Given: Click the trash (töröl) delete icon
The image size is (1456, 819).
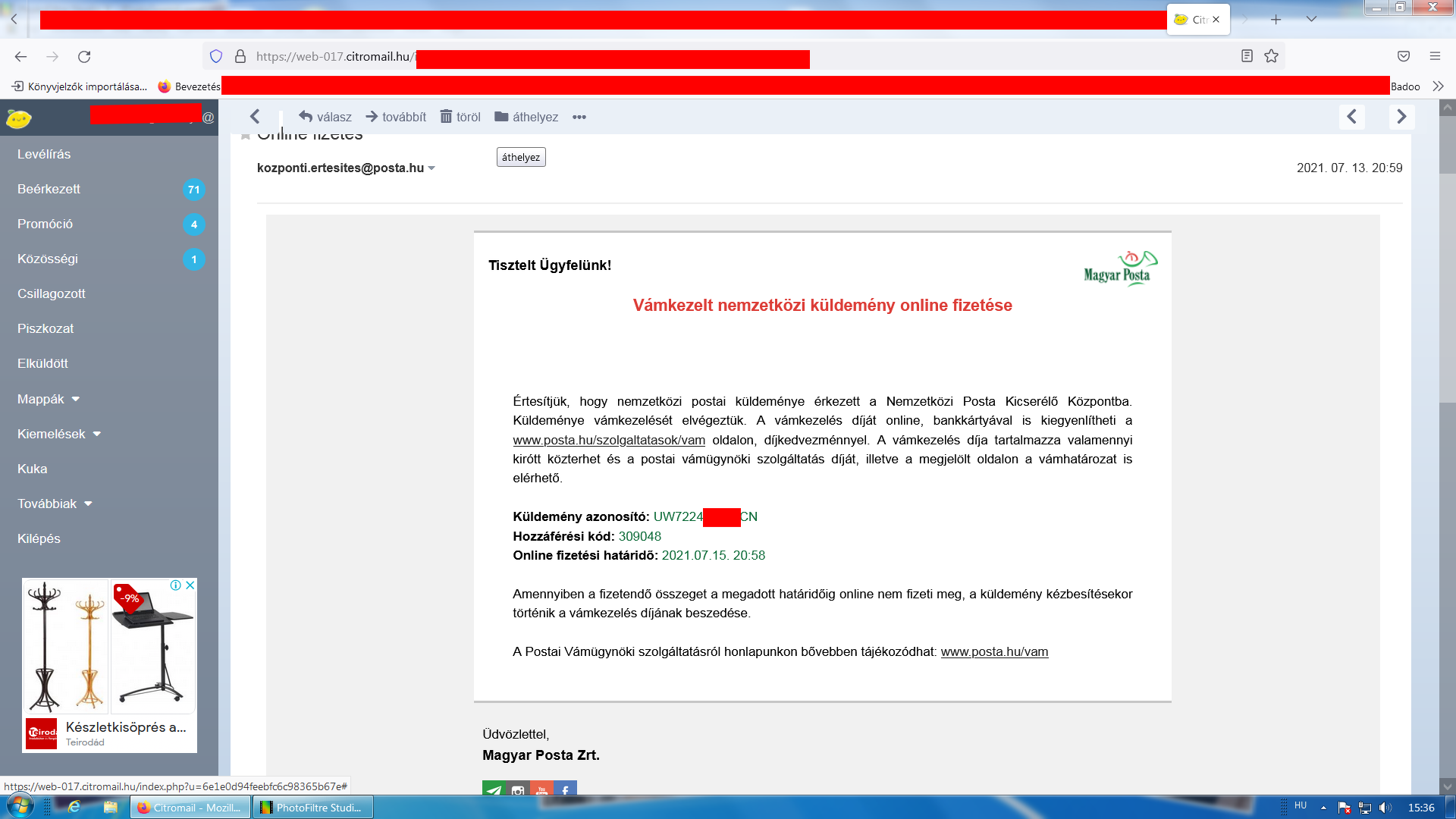Looking at the screenshot, I should (x=446, y=117).
